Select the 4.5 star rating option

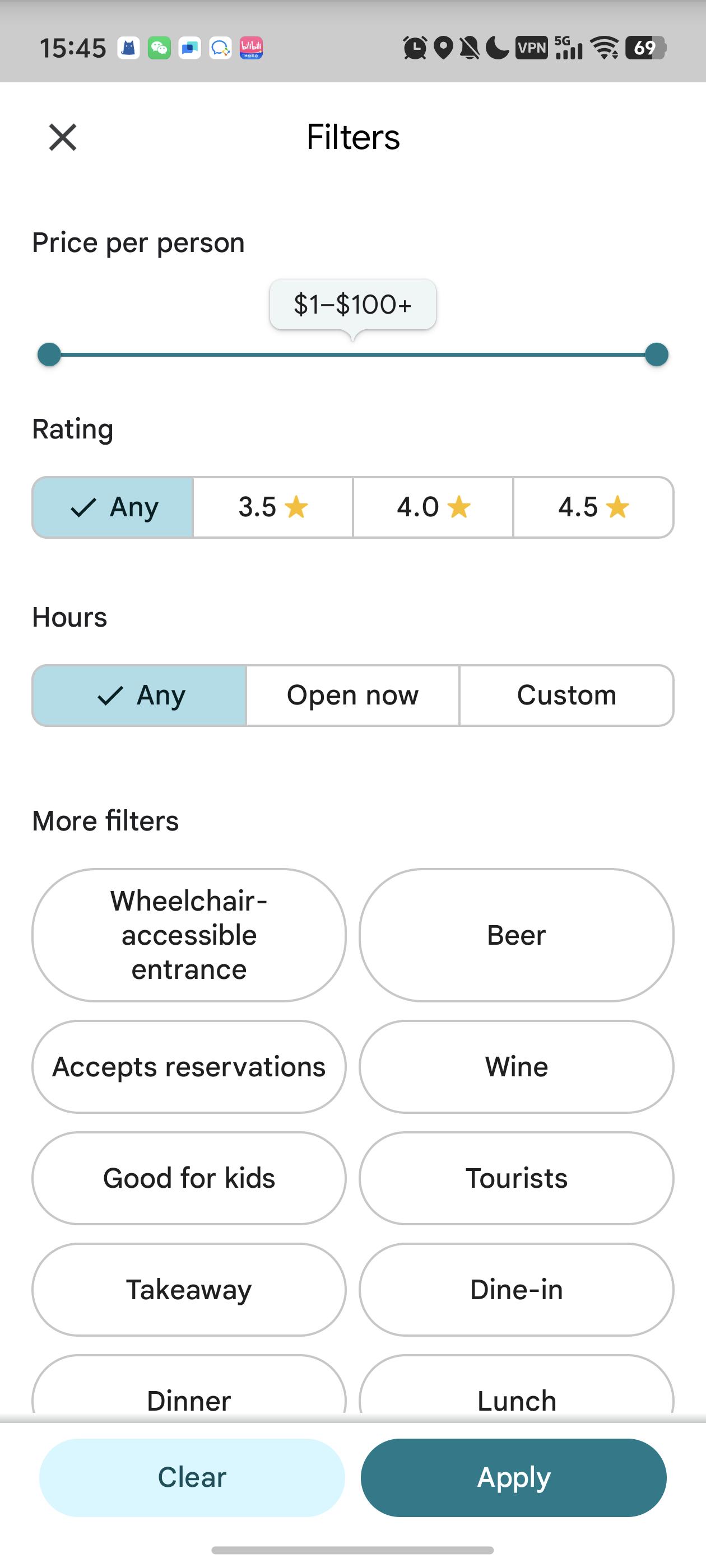pyautogui.click(x=593, y=507)
